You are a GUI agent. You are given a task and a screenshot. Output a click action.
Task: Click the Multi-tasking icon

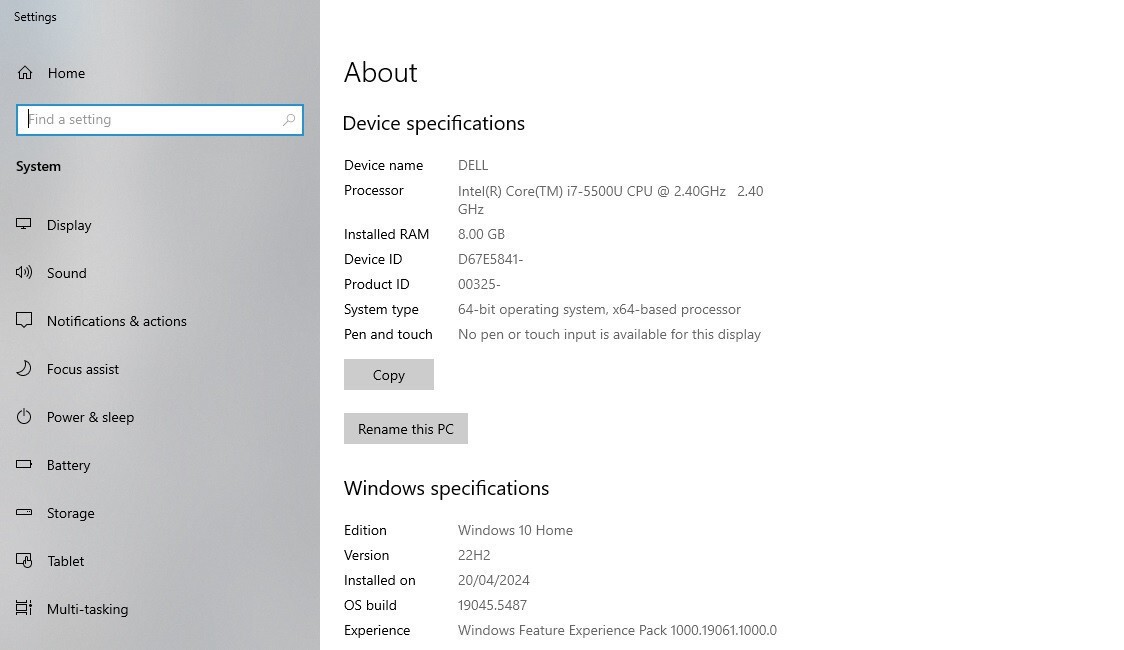tap(24, 608)
